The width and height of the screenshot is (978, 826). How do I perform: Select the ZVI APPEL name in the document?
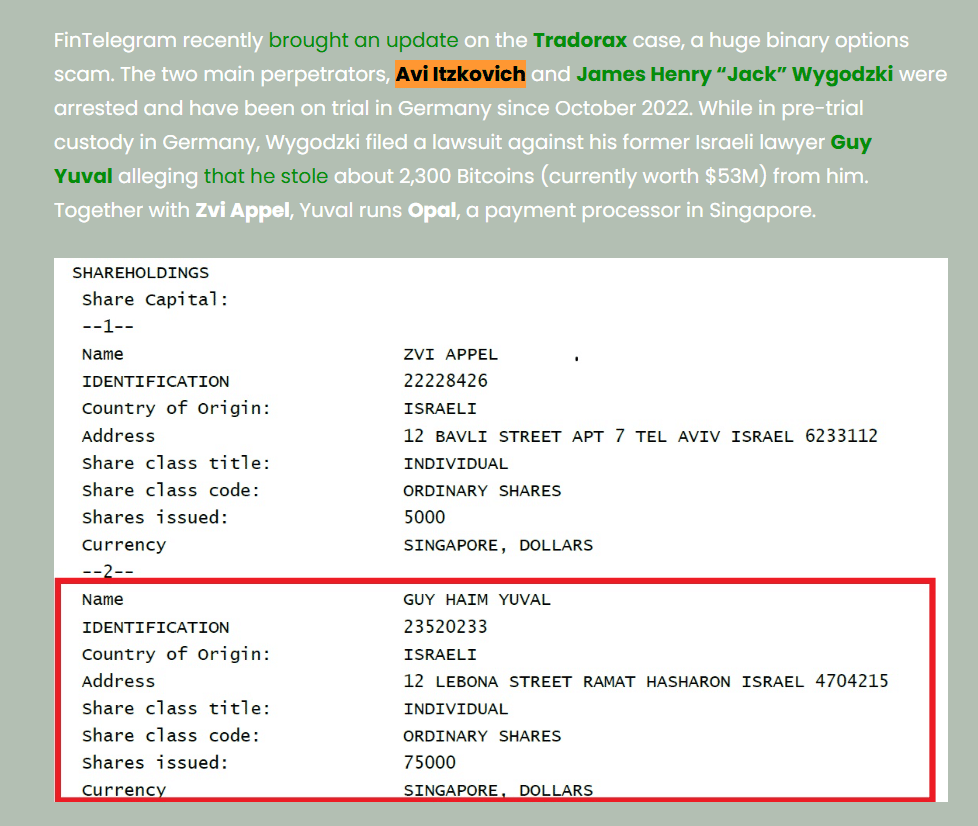[450, 354]
